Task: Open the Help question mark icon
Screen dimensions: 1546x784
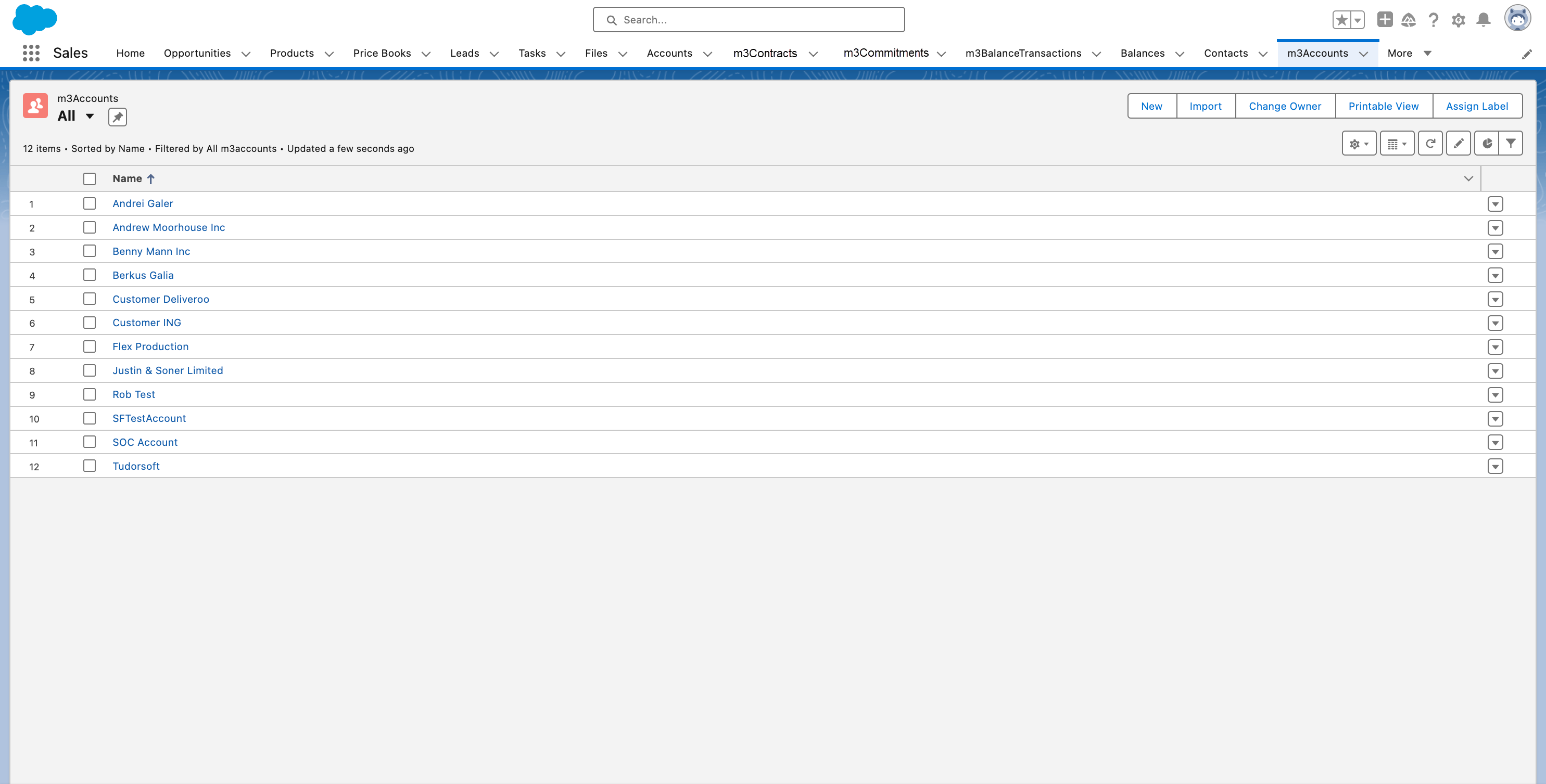Action: pos(1433,20)
